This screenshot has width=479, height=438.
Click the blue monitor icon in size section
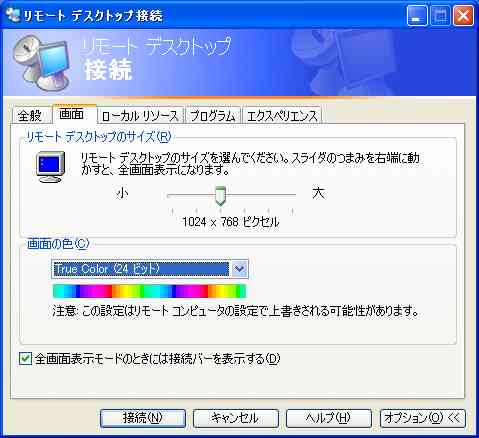point(50,166)
